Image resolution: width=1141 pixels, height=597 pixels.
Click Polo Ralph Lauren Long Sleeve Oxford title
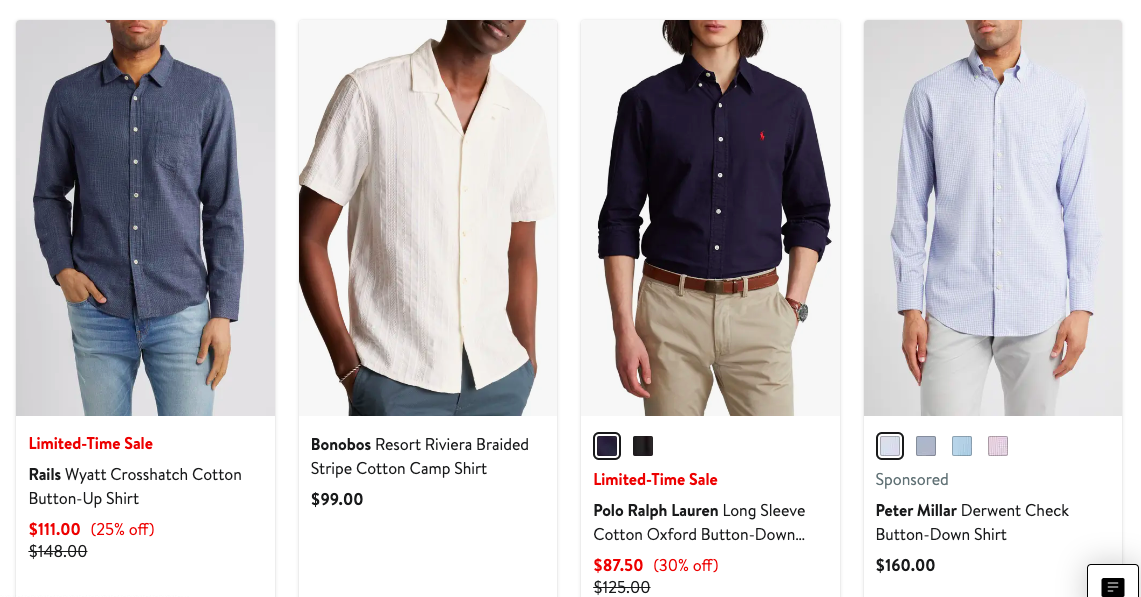coord(699,523)
